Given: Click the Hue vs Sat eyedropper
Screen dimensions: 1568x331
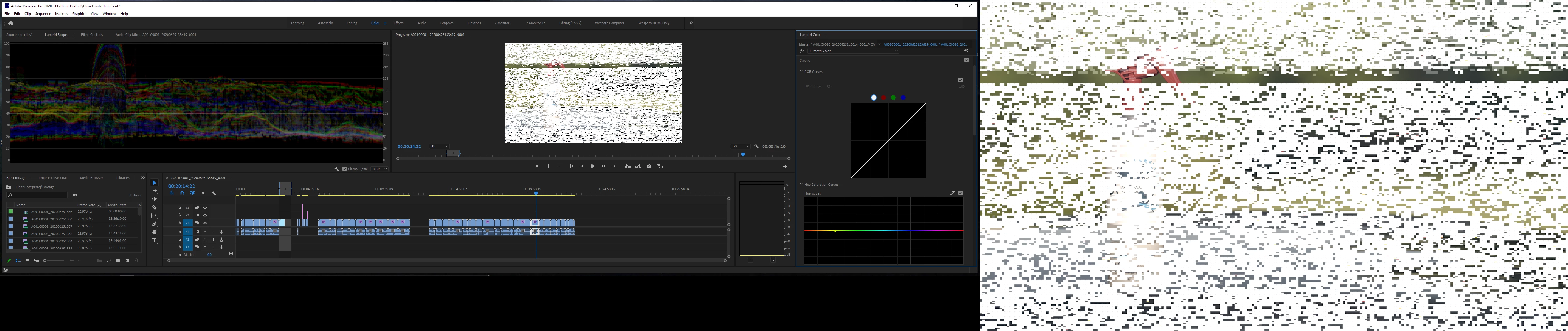Looking at the screenshot, I should (x=952, y=193).
